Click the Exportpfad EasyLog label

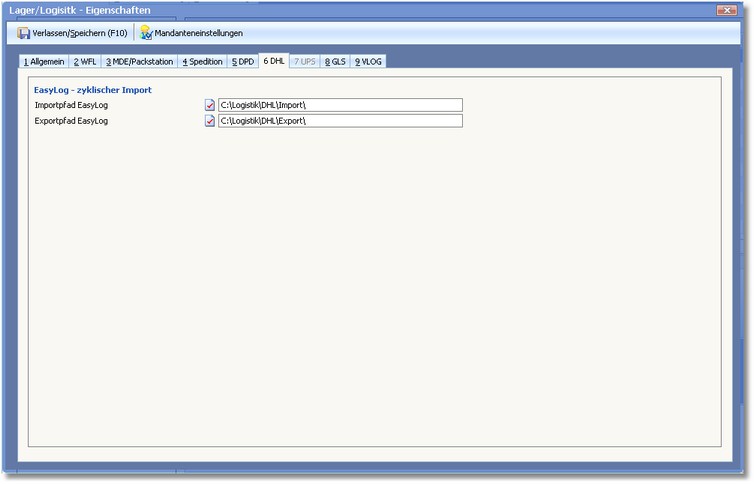pyautogui.click(x=70, y=121)
